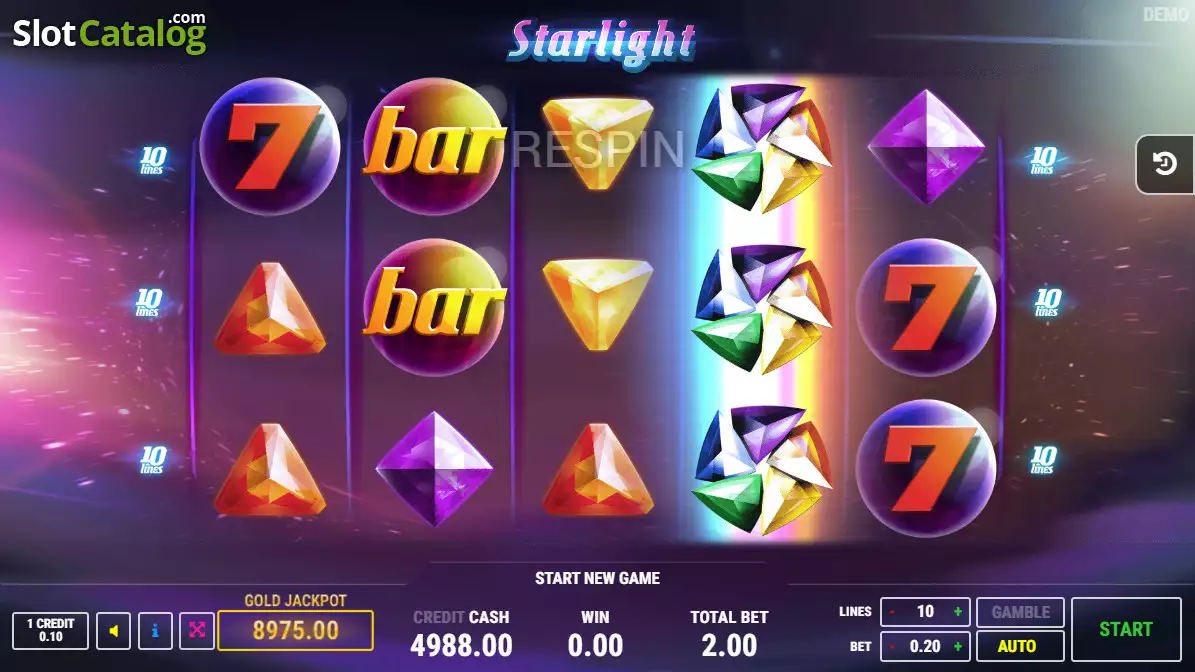Click the top bar symbol on reel two
1195x672 pixels.
click(x=435, y=146)
